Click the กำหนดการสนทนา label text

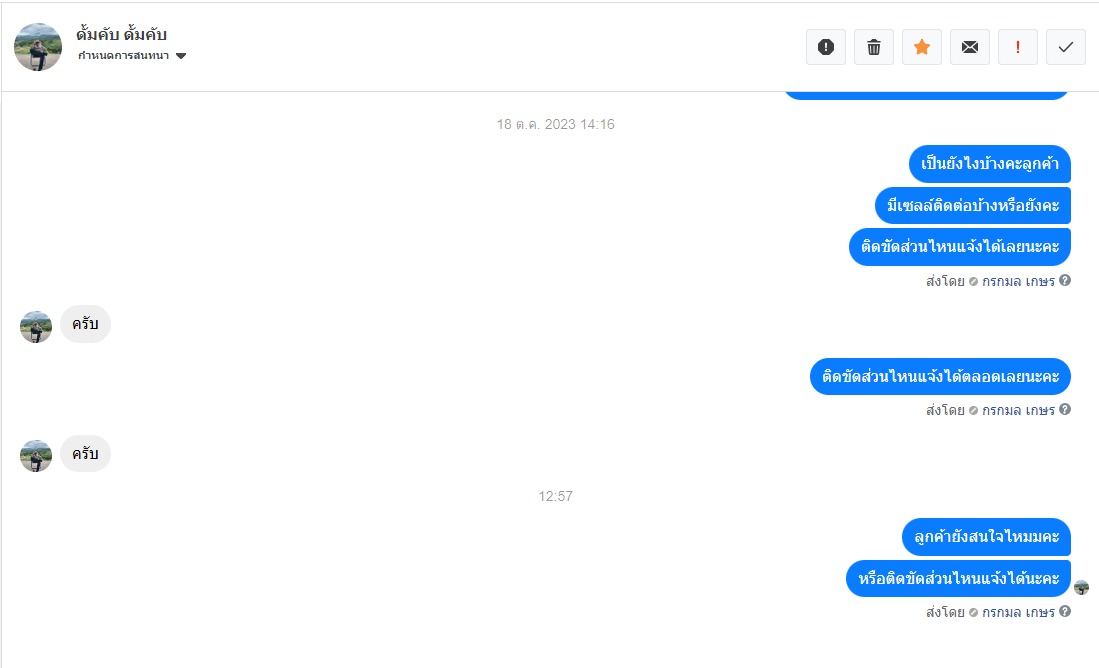tap(123, 56)
